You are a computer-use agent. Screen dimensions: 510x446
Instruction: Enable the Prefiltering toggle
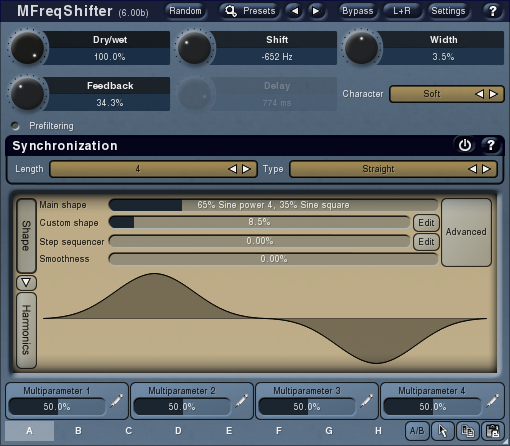(x=15, y=126)
